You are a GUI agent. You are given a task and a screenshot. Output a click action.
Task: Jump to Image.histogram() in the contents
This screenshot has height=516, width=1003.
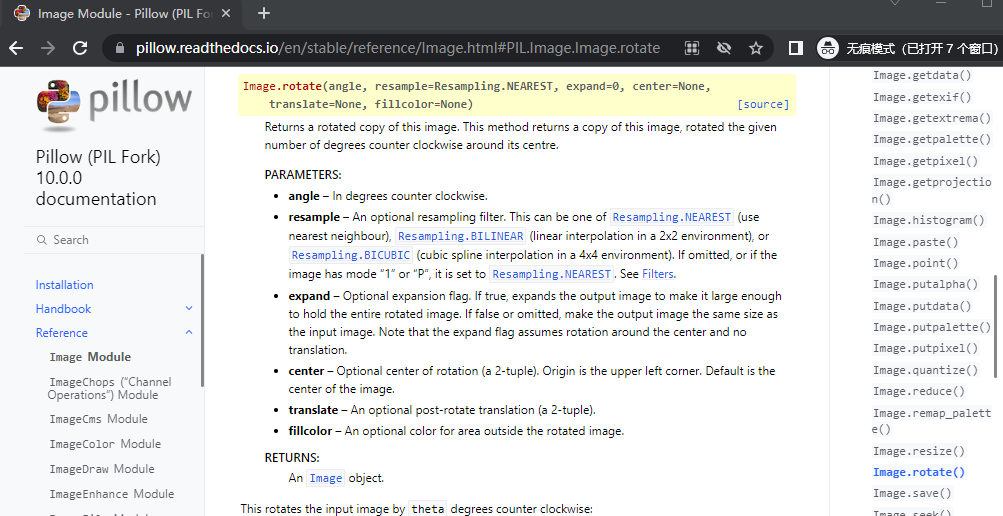929,221
